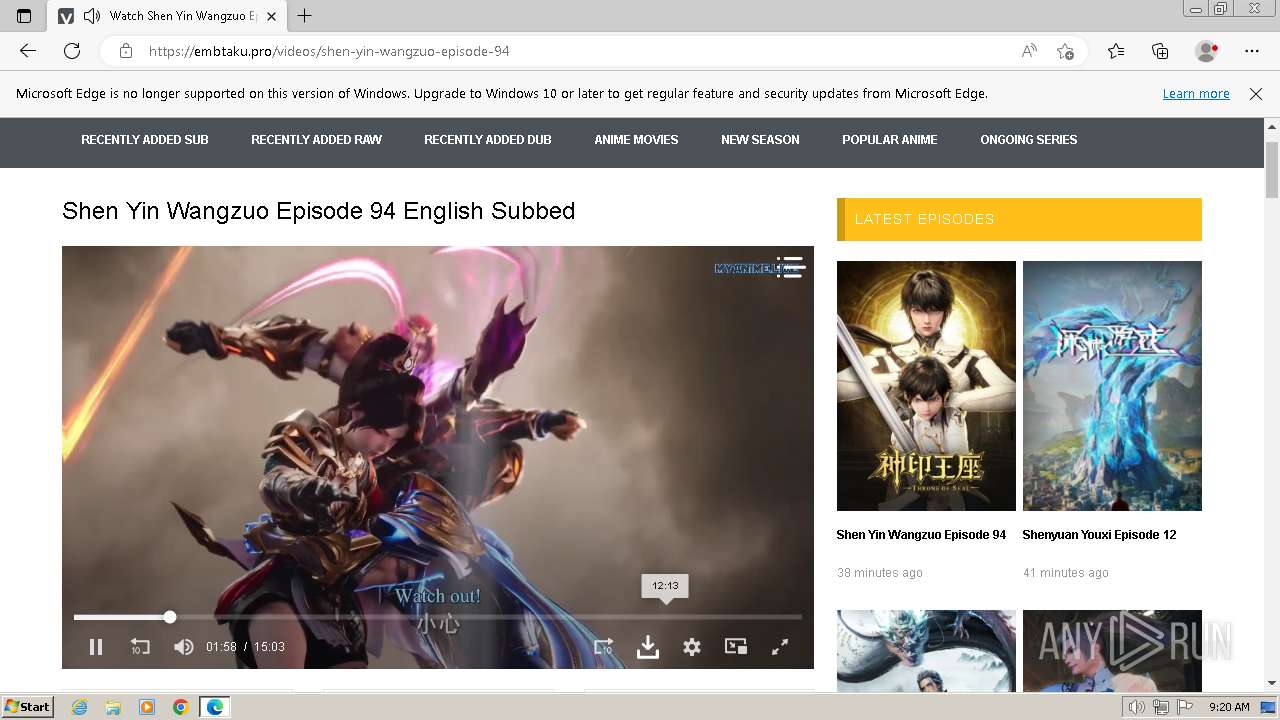Dismiss the Edge unsupported notification

[x=1256, y=94]
